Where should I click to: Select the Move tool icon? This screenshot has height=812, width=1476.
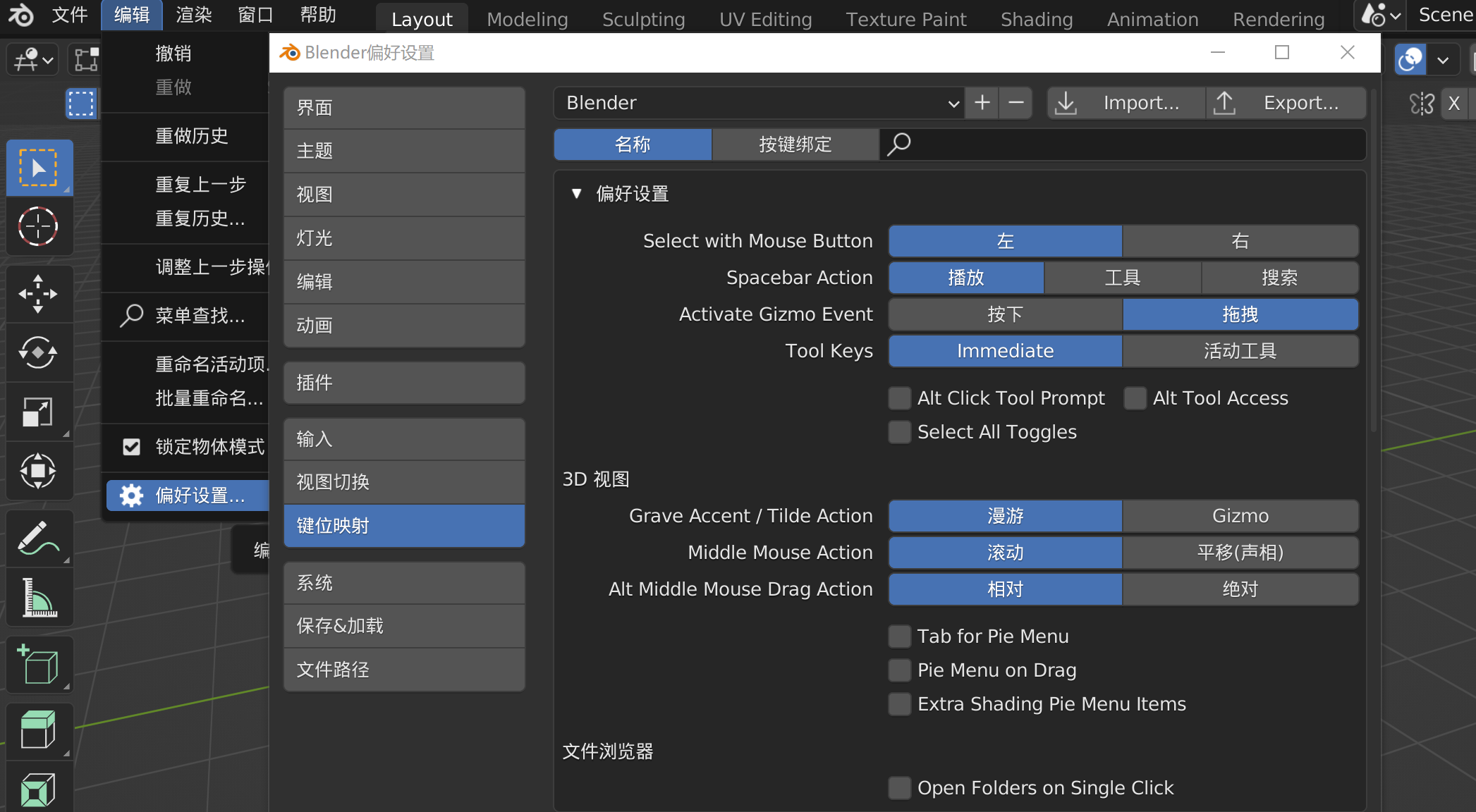[x=38, y=294]
